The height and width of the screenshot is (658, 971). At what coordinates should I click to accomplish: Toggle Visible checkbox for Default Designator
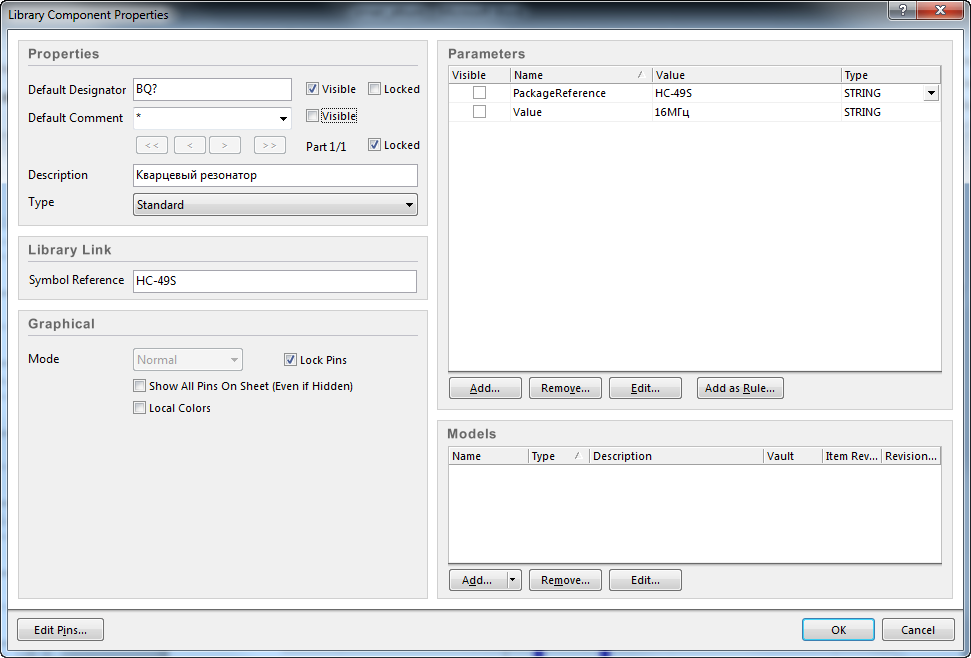tap(312, 89)
